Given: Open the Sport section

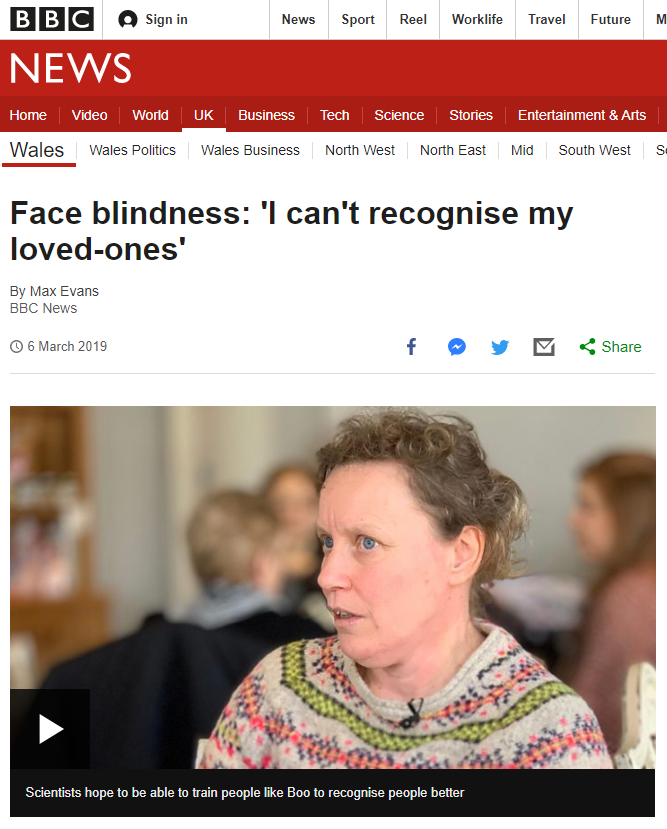Looking at the screenshot, I should point(358,20).
